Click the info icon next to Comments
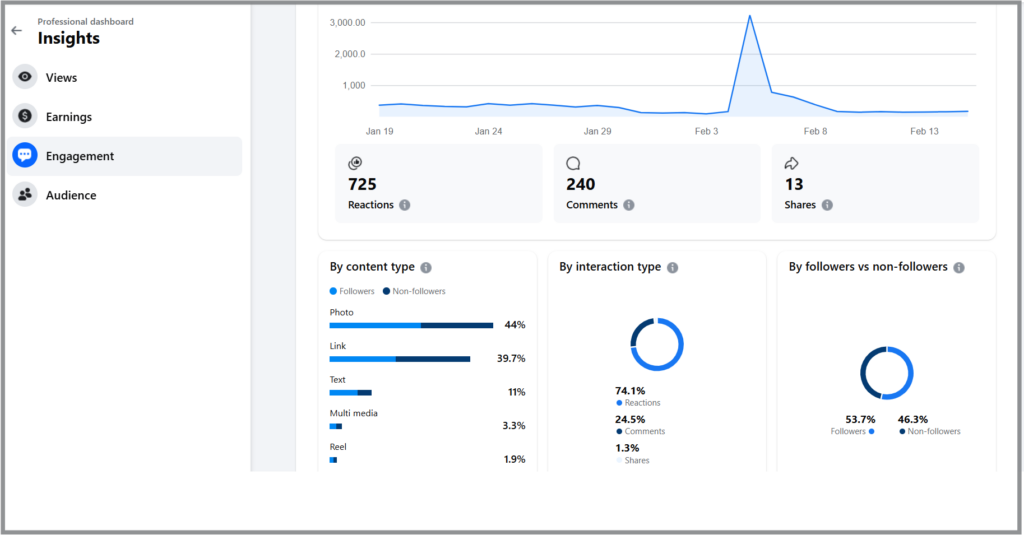This screenshot has width=1024, height=535. (628, 205)
